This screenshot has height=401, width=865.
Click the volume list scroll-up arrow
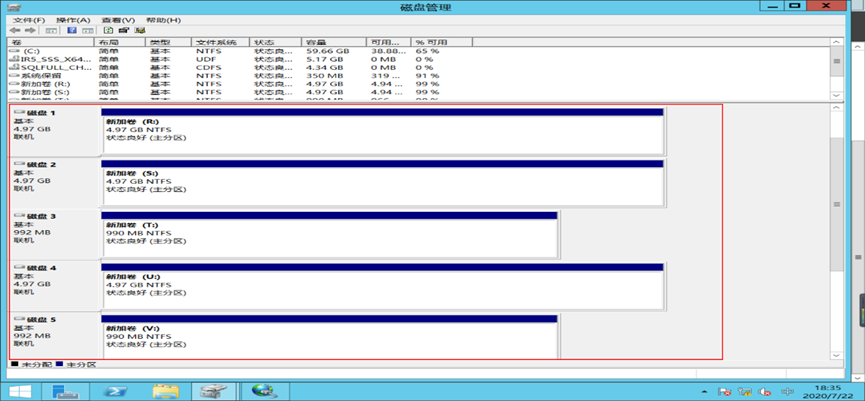pos(837,42)
